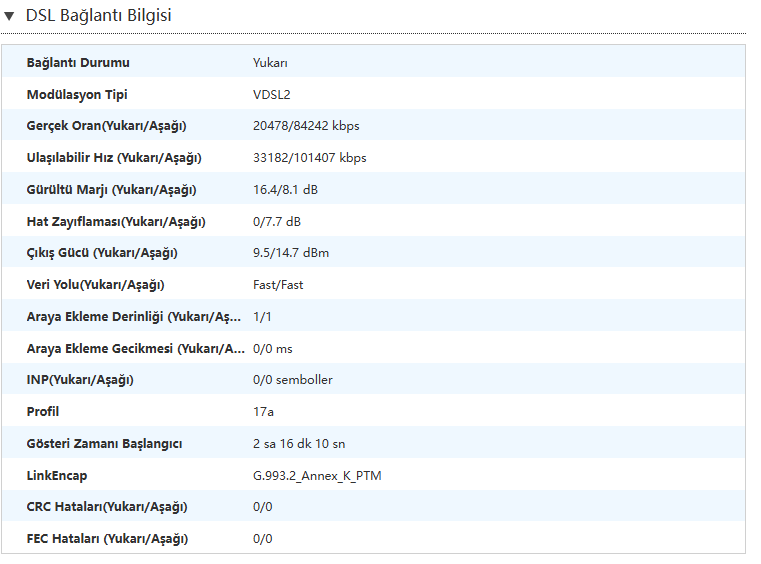Select the LinkEncap label

pos(57,476)
